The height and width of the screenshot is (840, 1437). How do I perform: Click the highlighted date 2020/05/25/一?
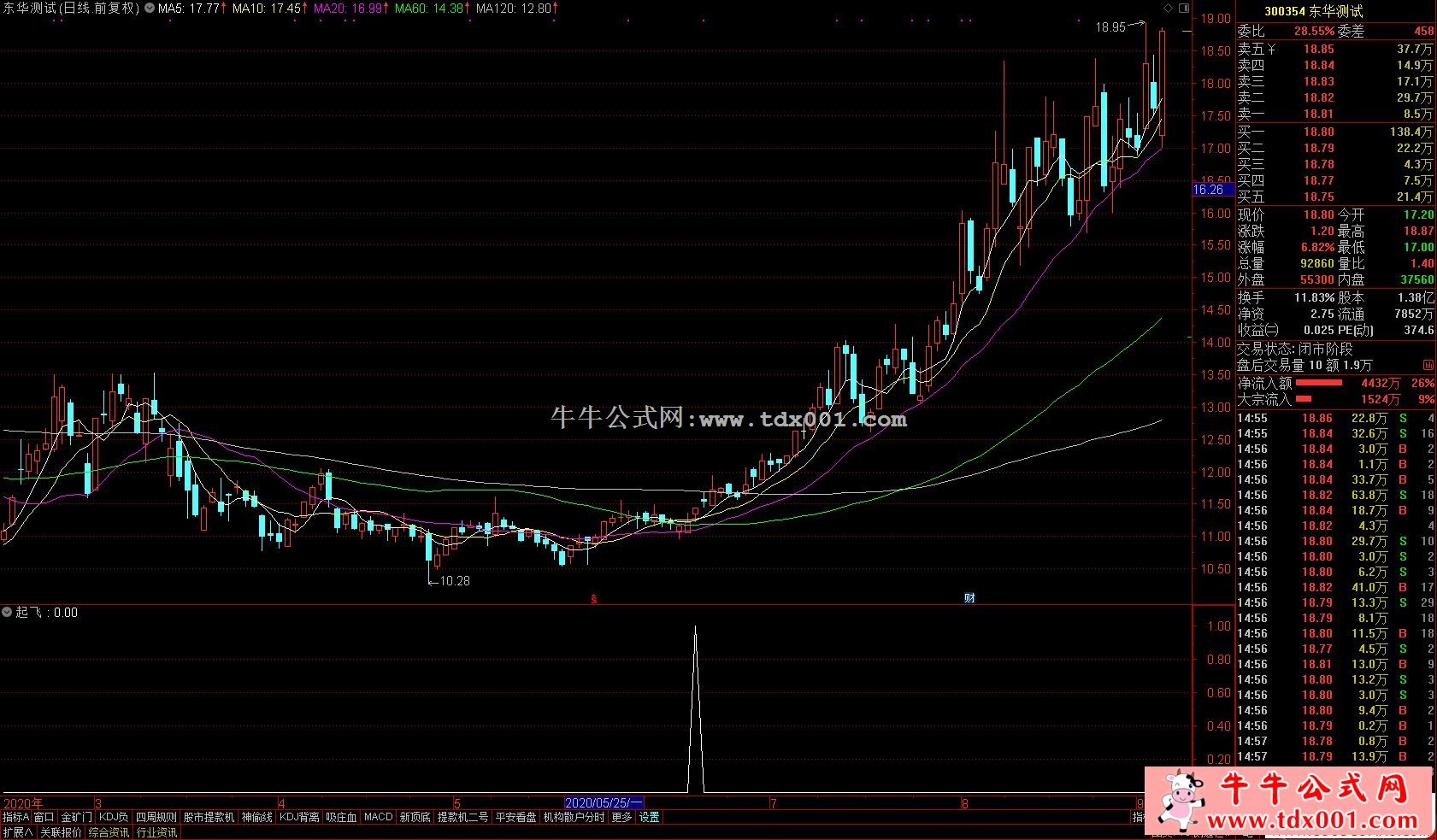tap(604, 803)
